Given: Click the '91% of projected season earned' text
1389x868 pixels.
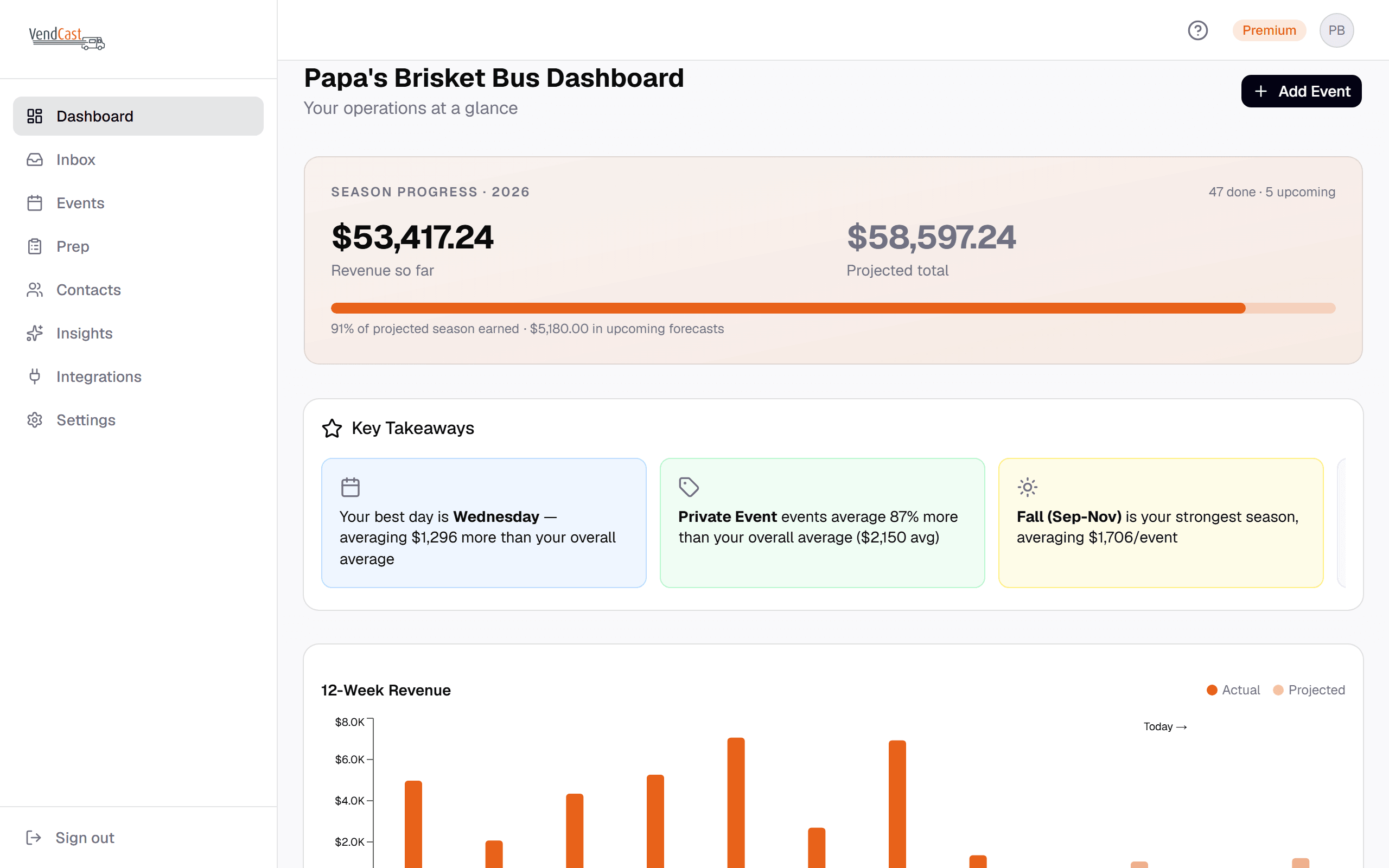Looking at the screenshot, I should click(425, 329).
